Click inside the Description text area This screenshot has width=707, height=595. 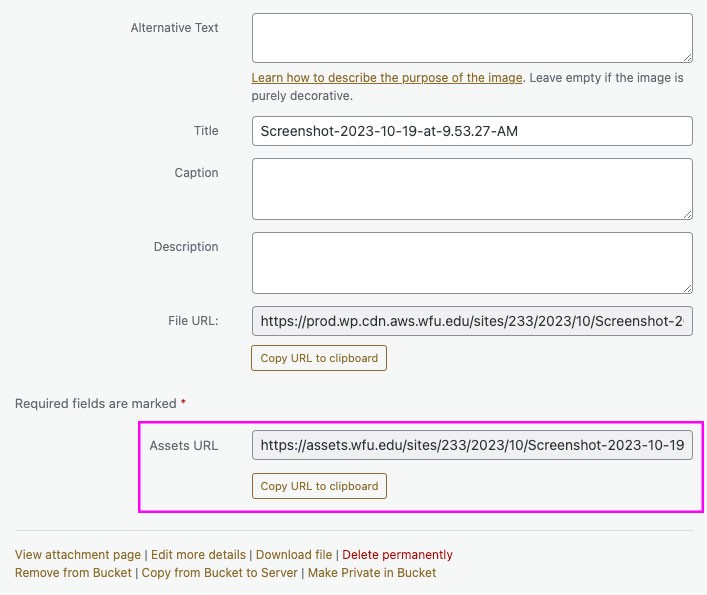click(472, 263)
